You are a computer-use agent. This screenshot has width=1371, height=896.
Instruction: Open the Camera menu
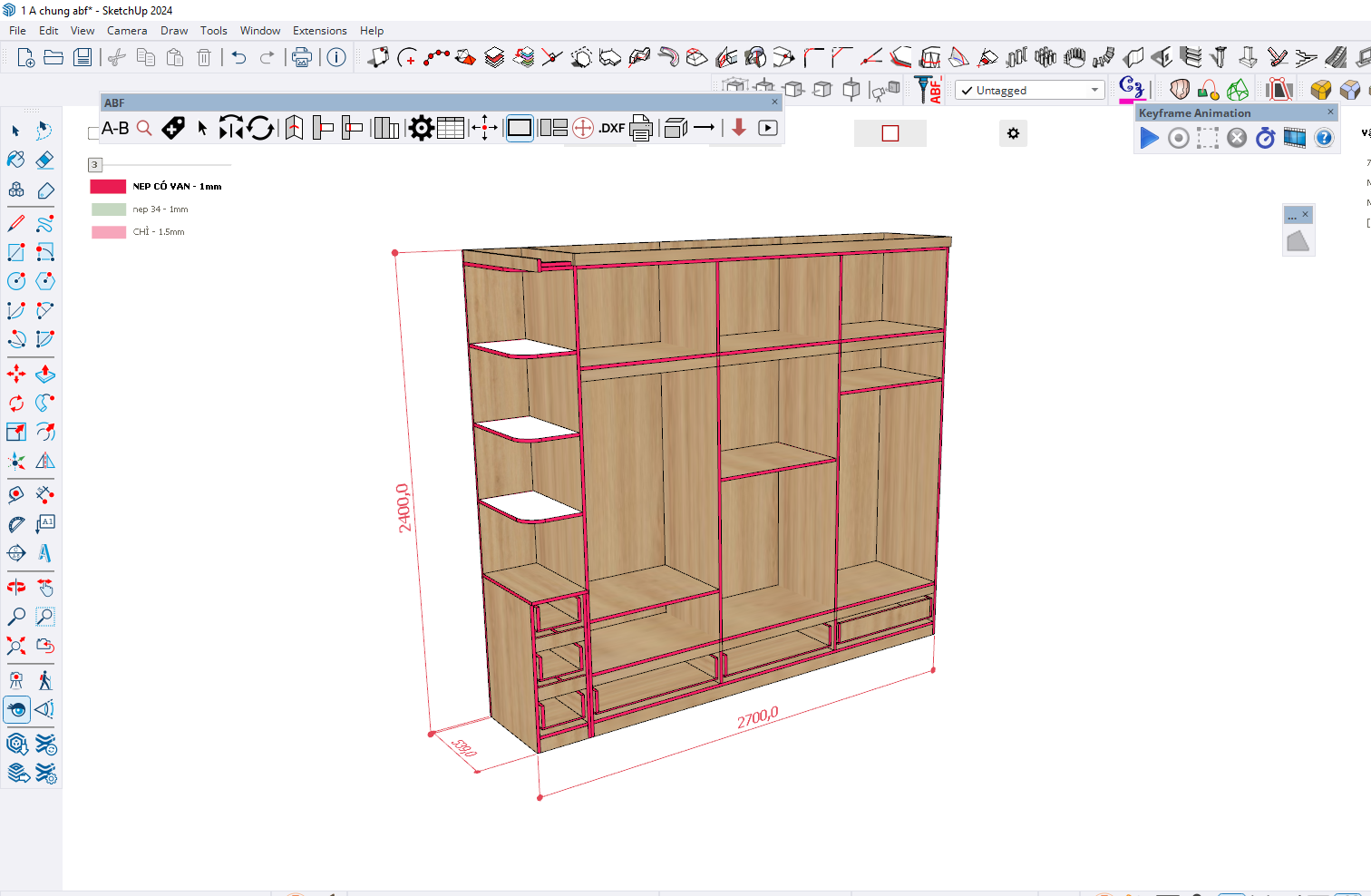tap(126, 31)
